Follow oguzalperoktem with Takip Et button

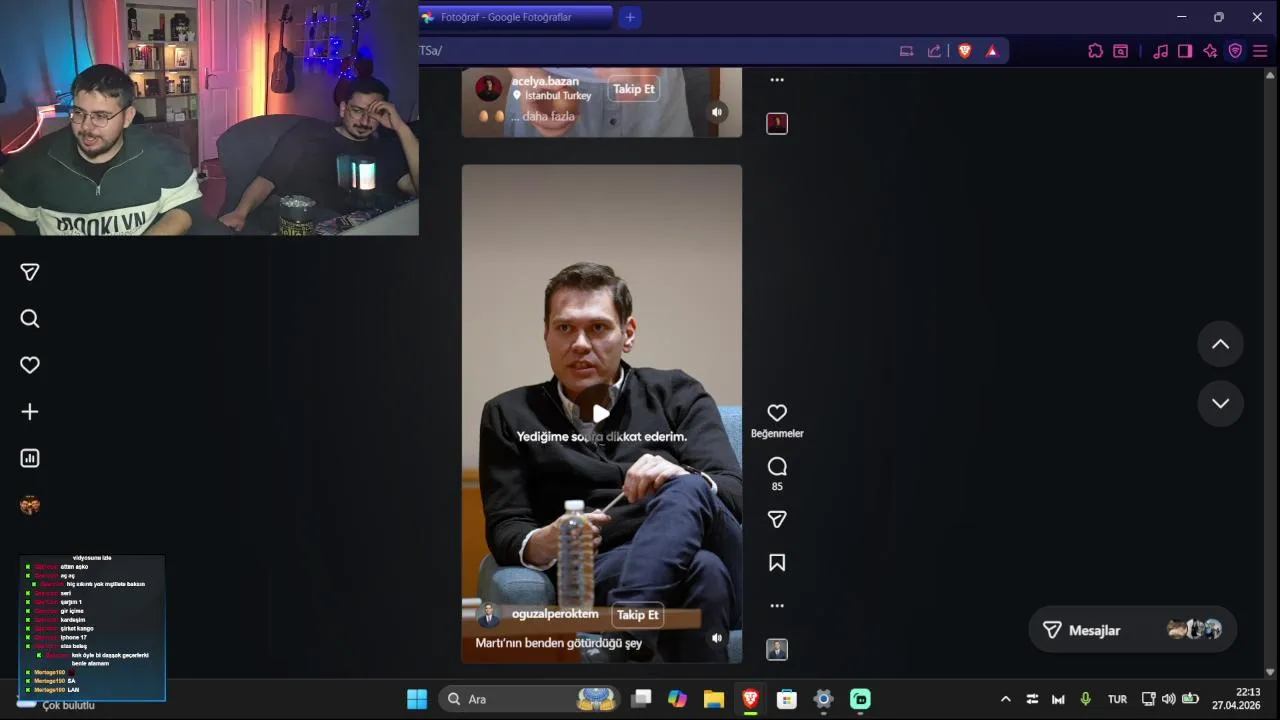coord(637,615)
